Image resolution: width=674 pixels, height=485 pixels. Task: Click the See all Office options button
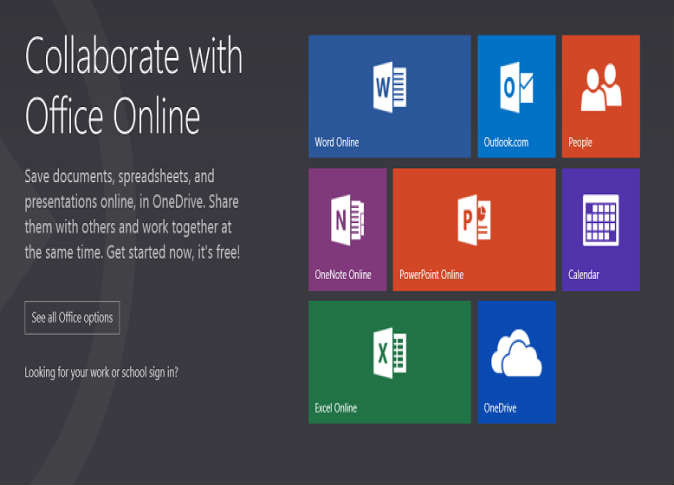(72, 318)
